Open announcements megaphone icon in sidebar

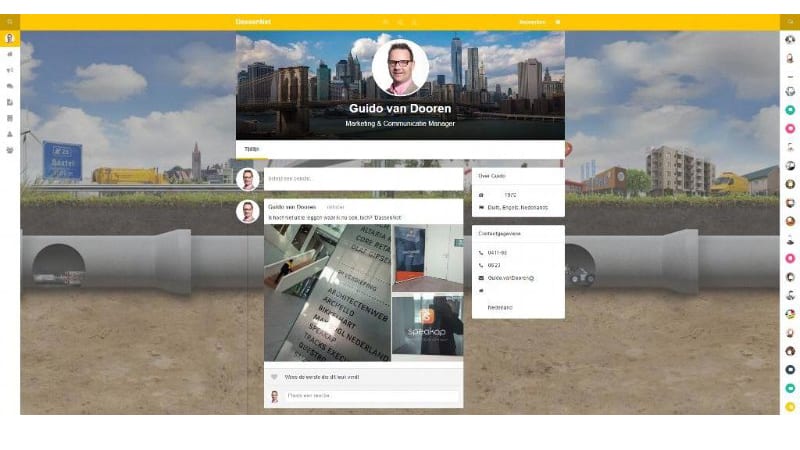[10, 70]
